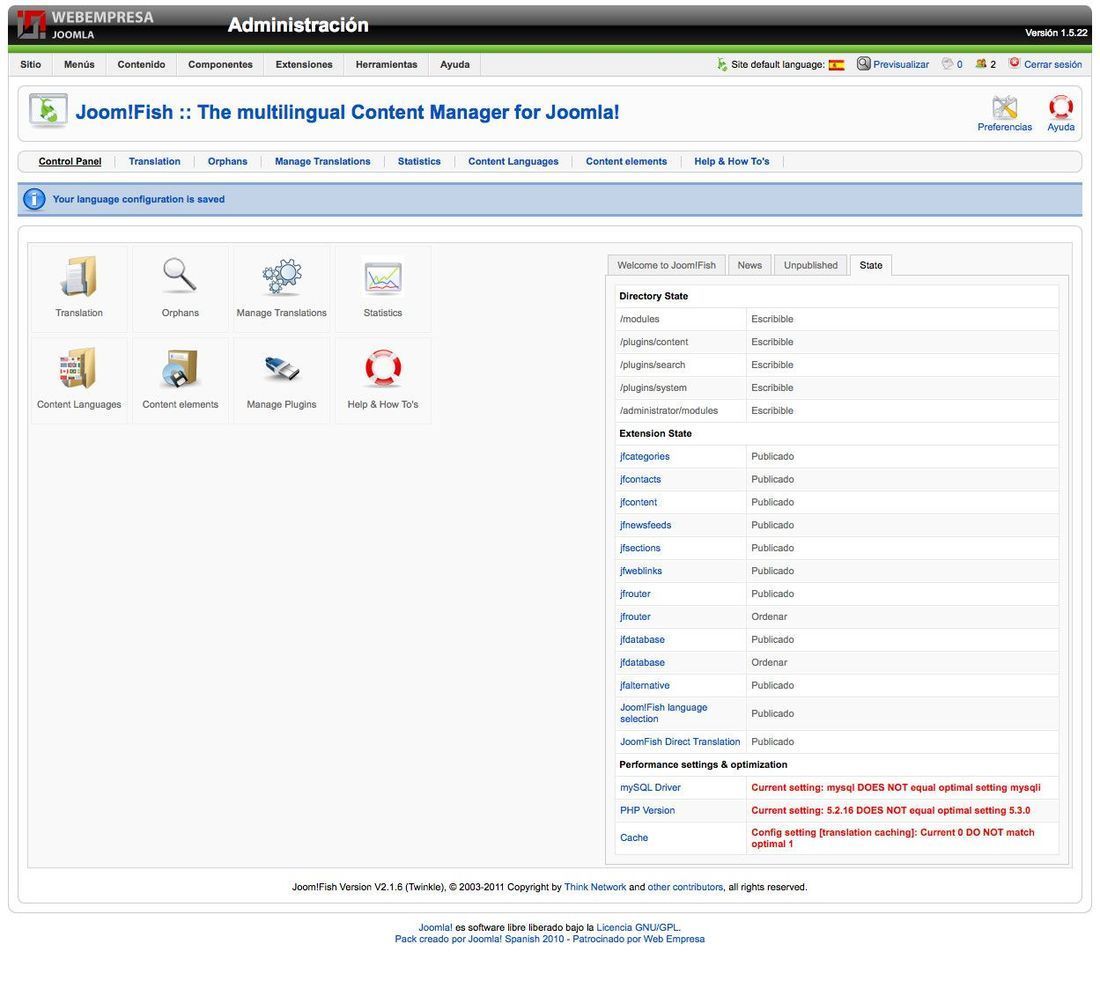The image size is (1100, 981).
Task: Open the Menús menu
Action: 79,65
